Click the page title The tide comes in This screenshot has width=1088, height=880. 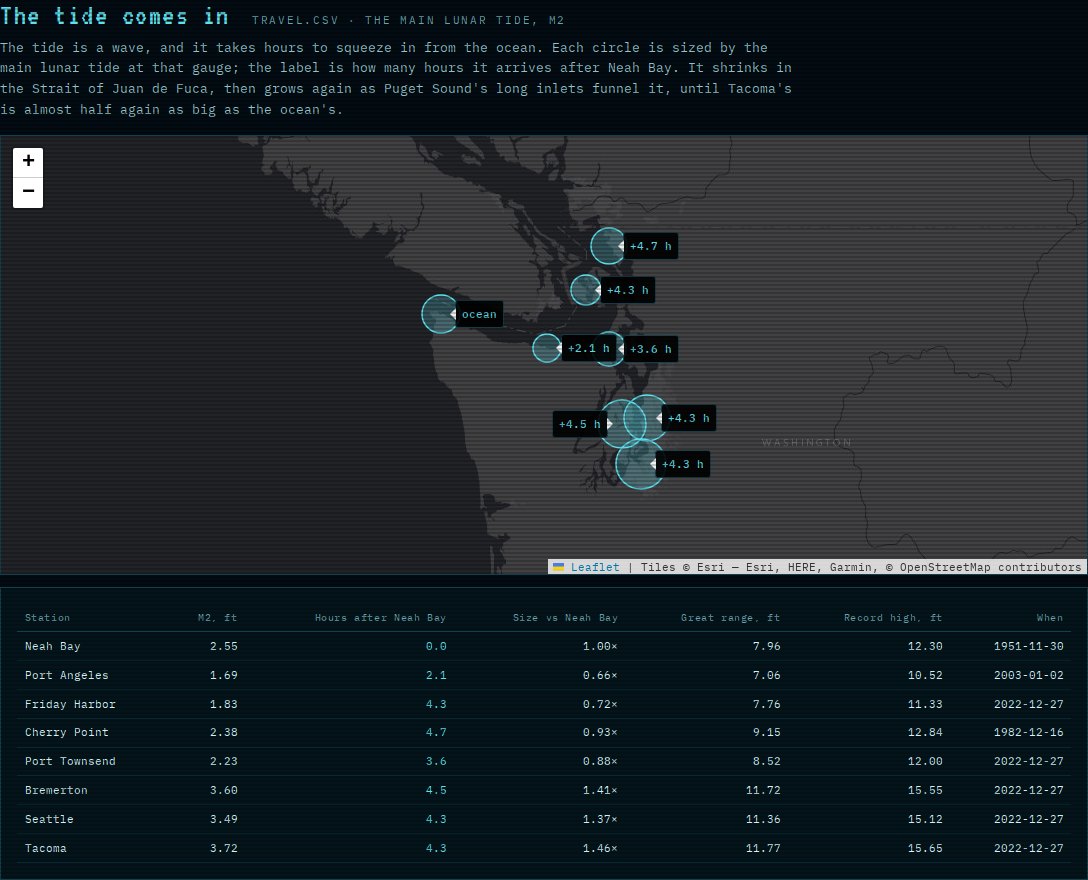coord(114,16)
